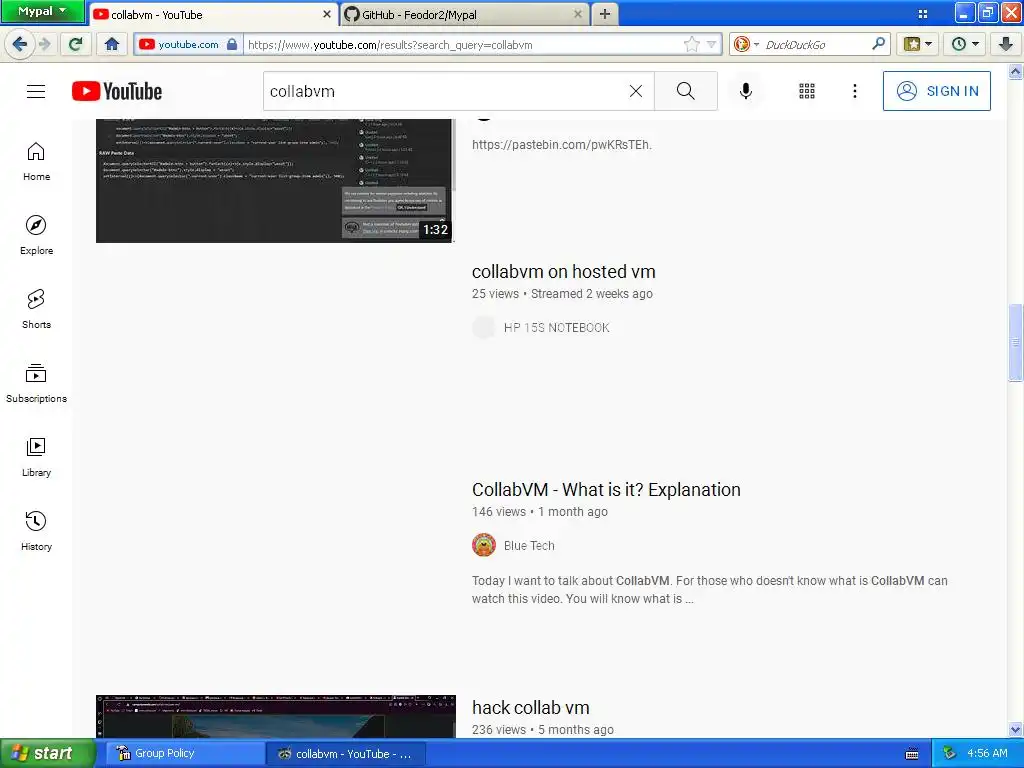The height and width of the screenshot is (768, 1024).
Task: Open Explore in YouTube sidebar
Action: click(36, 235)
